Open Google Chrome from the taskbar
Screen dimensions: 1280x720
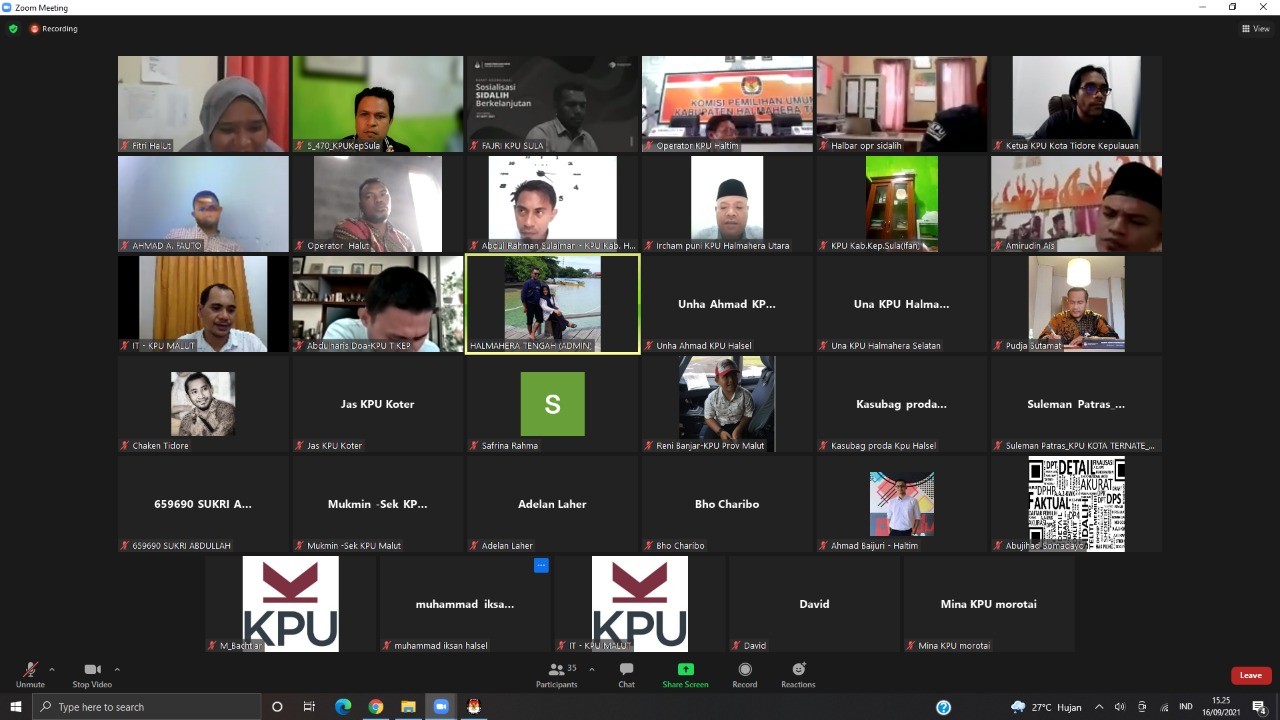[376, 707]
